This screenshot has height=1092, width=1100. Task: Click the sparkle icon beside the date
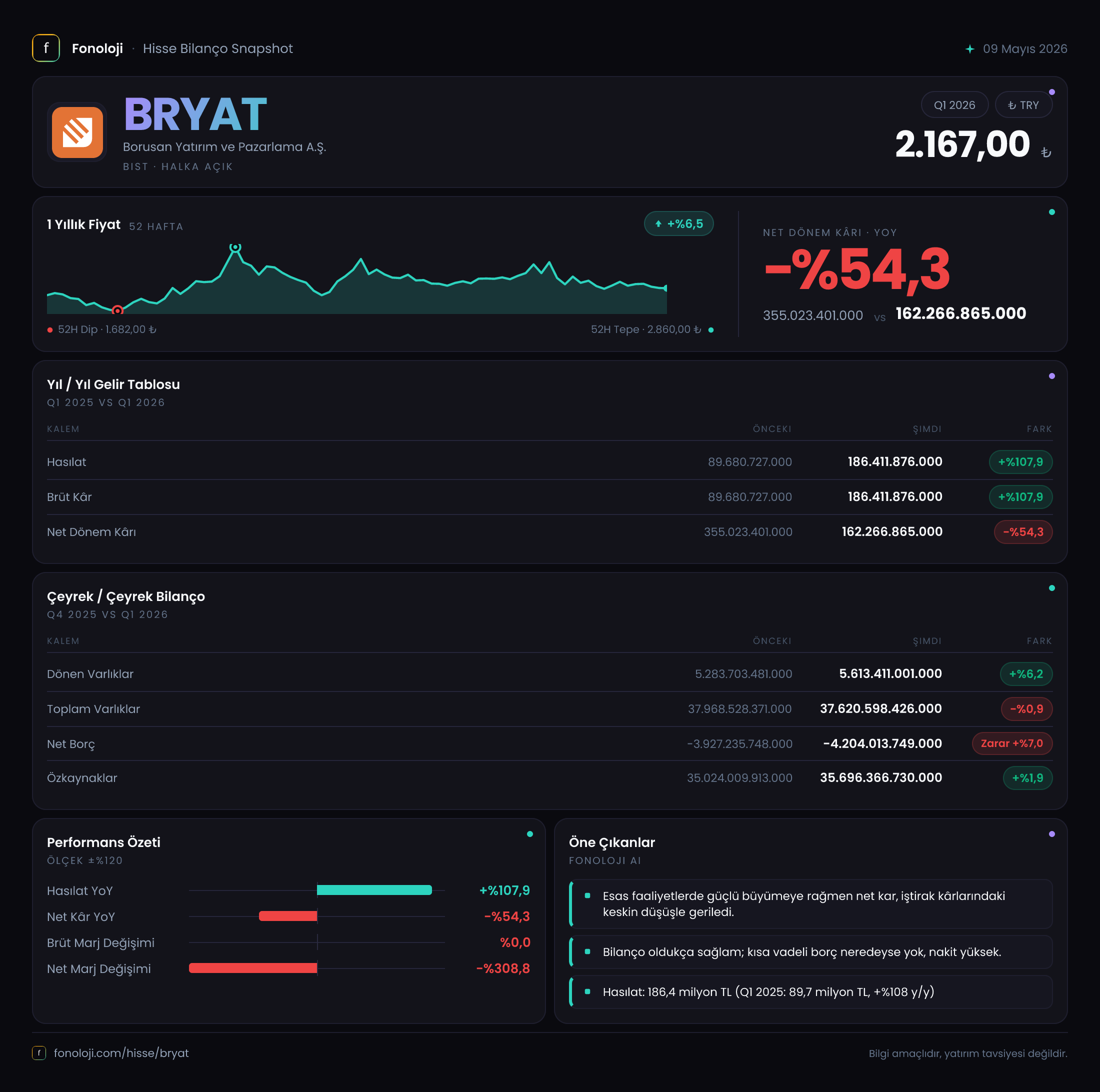pos(970,49)
